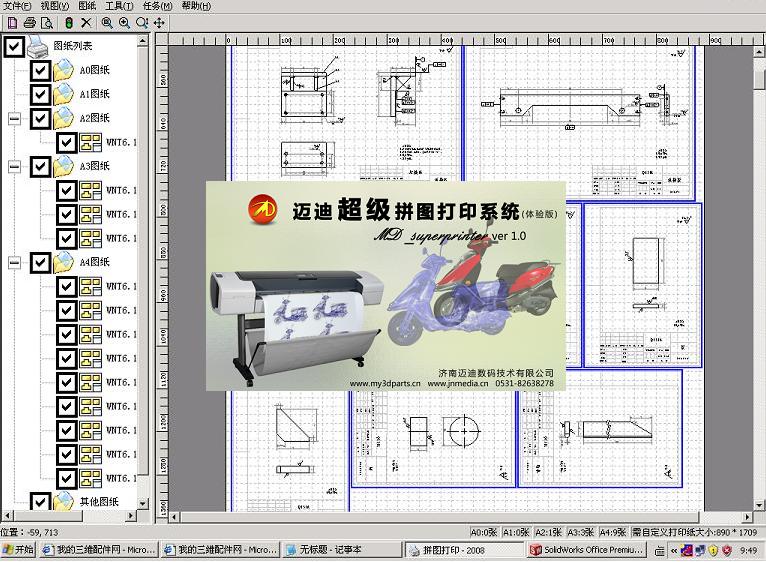Switch to SolidWorks Office Premium taskbar button
Viewport: 766px width, 562px height.
point(587,550)
